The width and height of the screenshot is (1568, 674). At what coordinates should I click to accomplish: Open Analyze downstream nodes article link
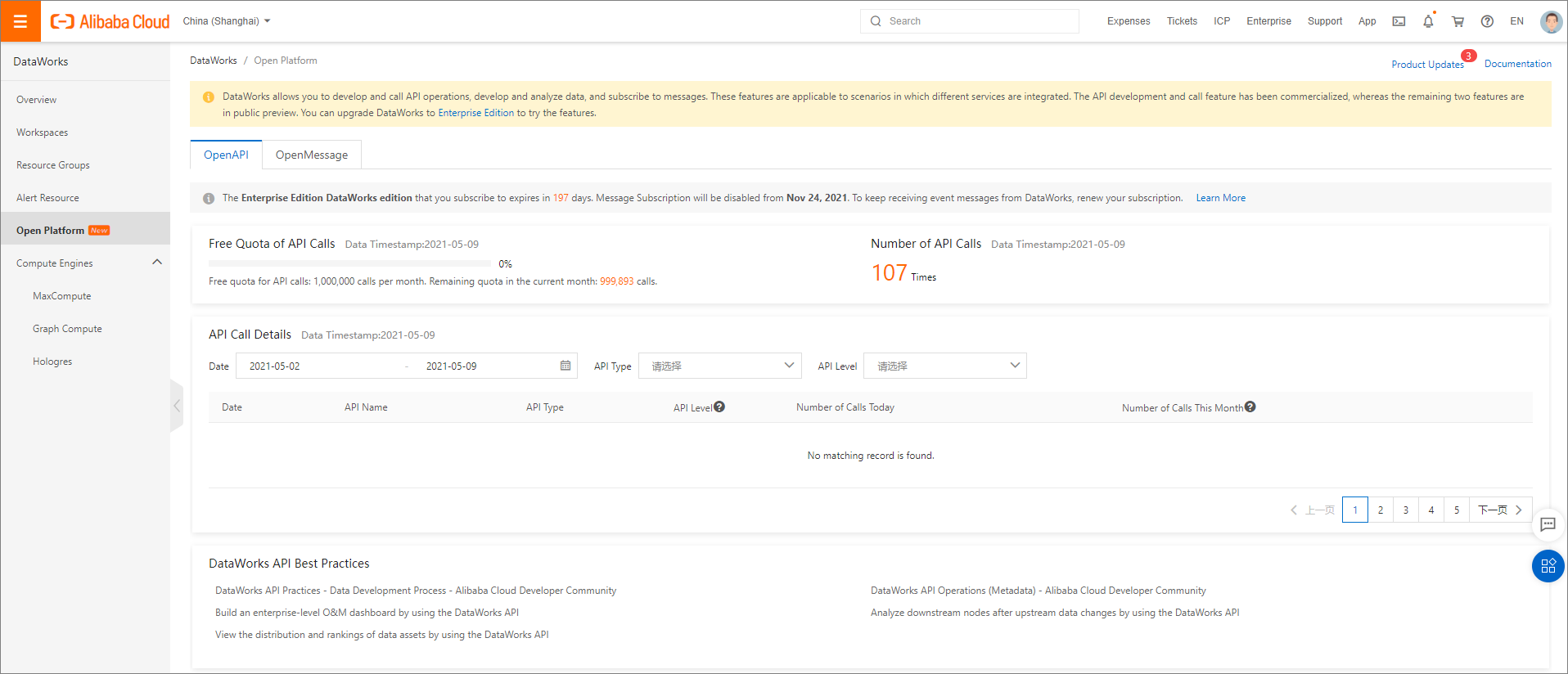point(1054,613)
